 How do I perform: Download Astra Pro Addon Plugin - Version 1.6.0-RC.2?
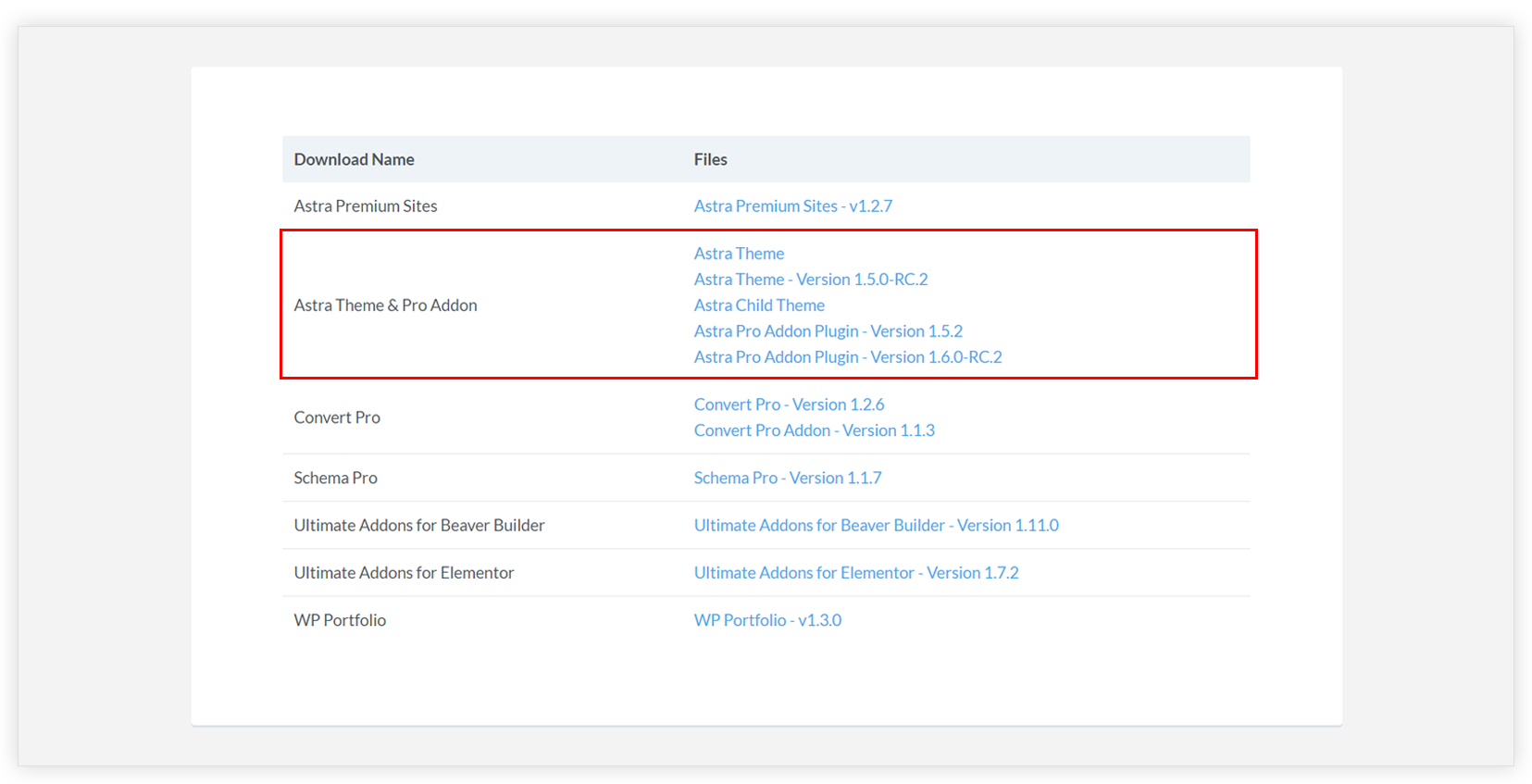tap(848, 357)
